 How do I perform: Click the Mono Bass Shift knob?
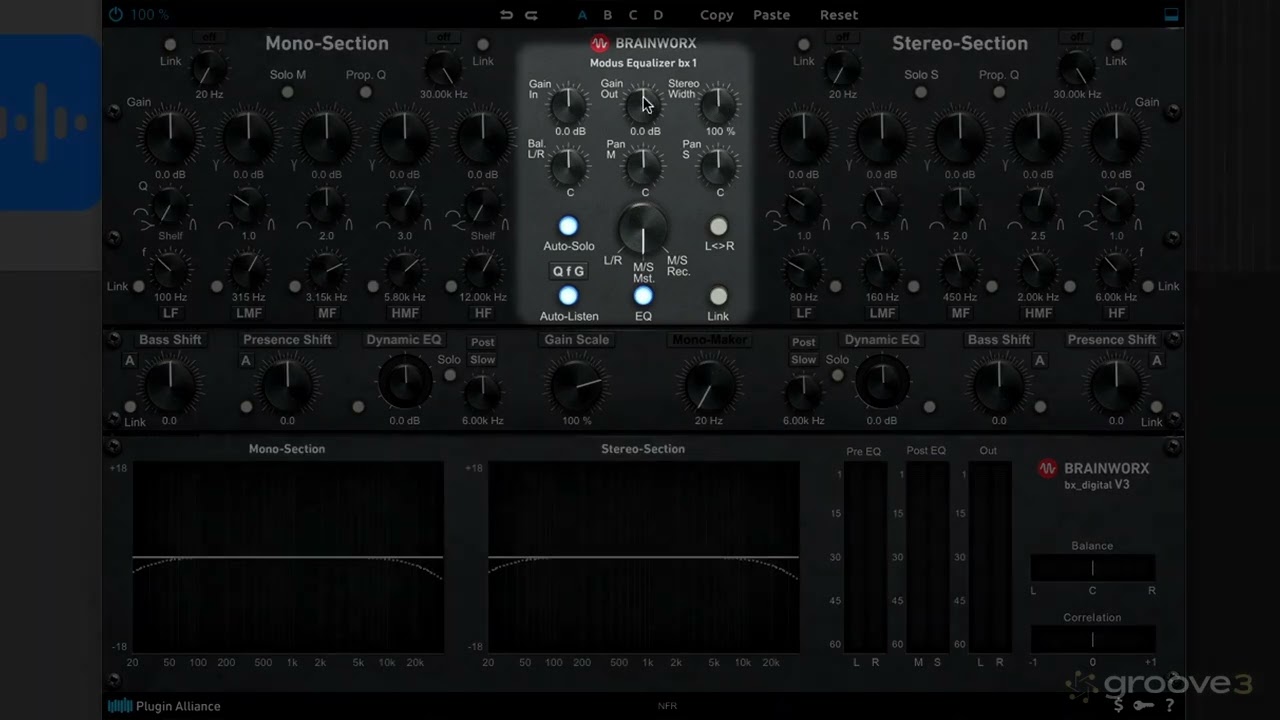pyautogui.click(x=170, y=385)
